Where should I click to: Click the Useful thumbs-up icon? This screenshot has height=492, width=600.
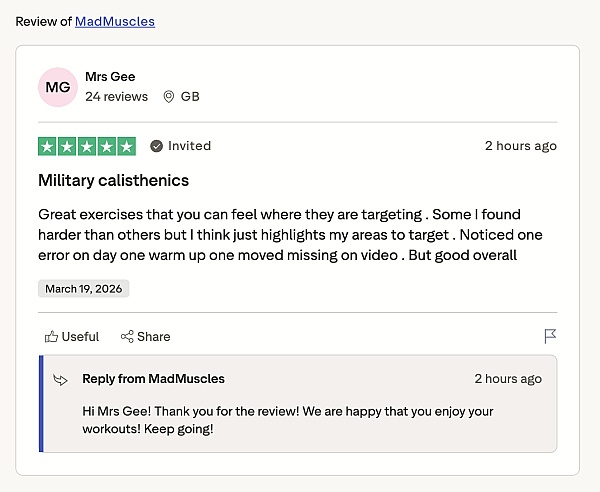coord(51,337)
